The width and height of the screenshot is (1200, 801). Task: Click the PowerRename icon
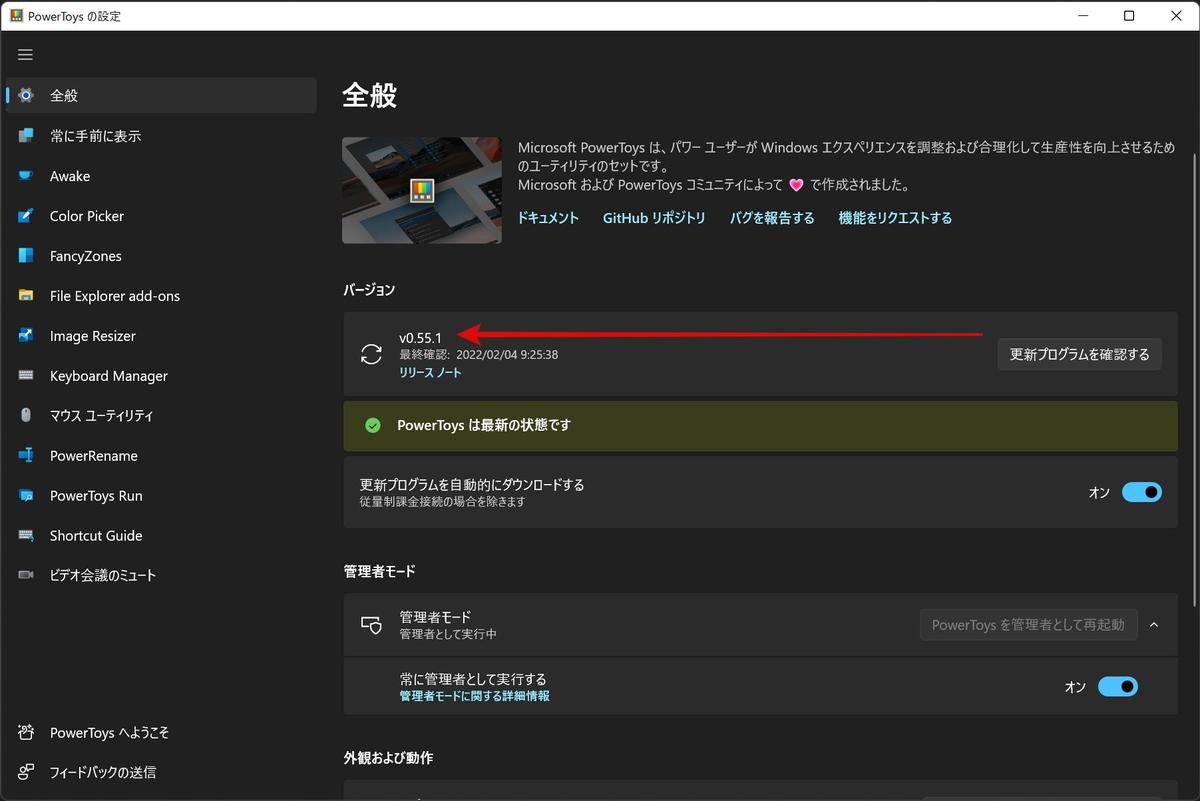(26, 456)
